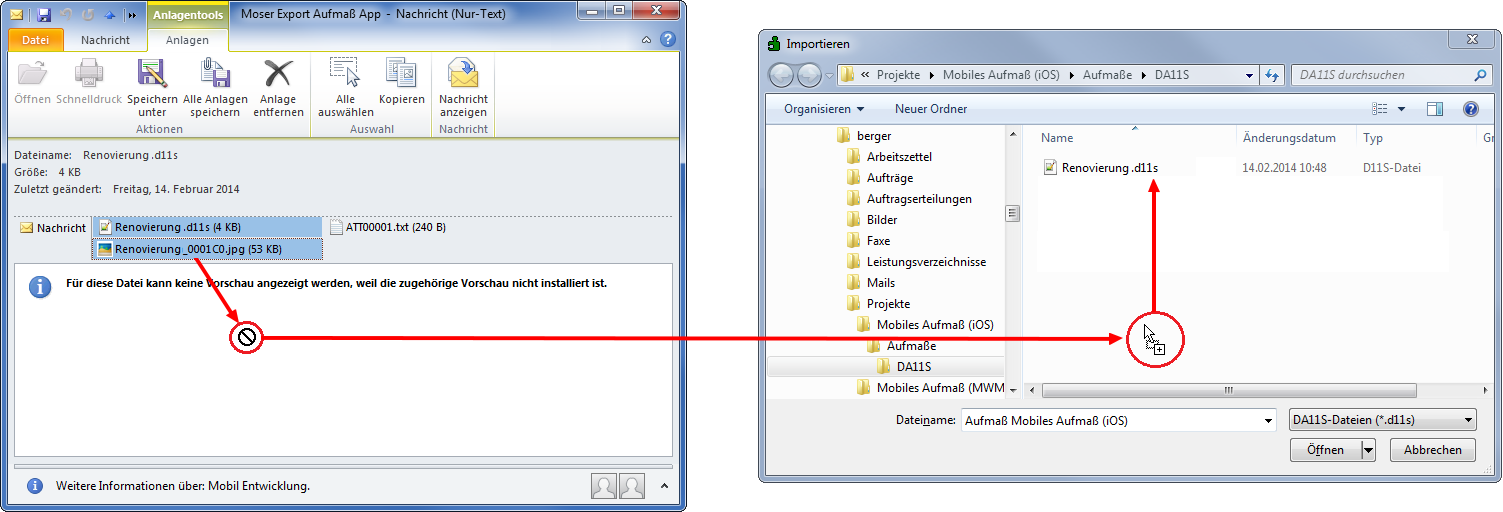Select Auftragserteilungen folder
This screenshot has width=1503, height=512.
point(909,199)
